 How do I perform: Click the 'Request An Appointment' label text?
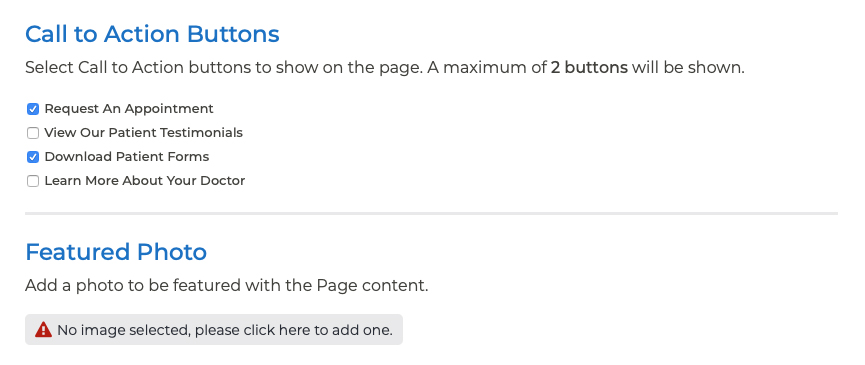pos(129,109)
